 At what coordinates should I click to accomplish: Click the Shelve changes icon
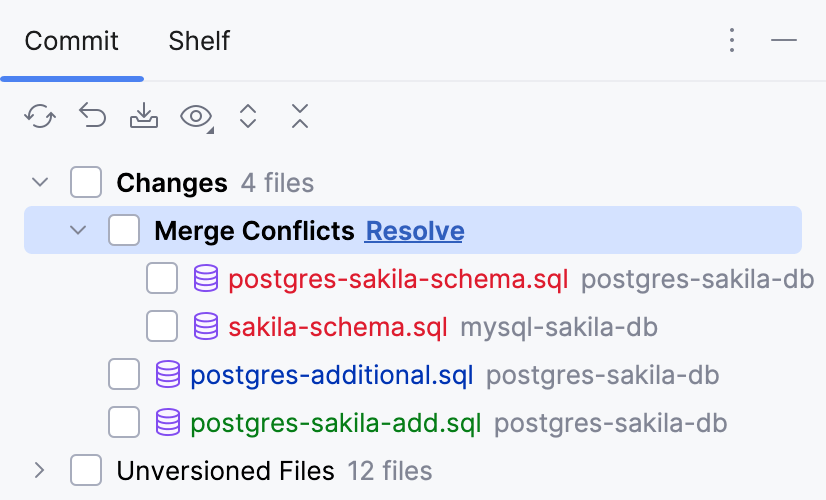[144, 117]
